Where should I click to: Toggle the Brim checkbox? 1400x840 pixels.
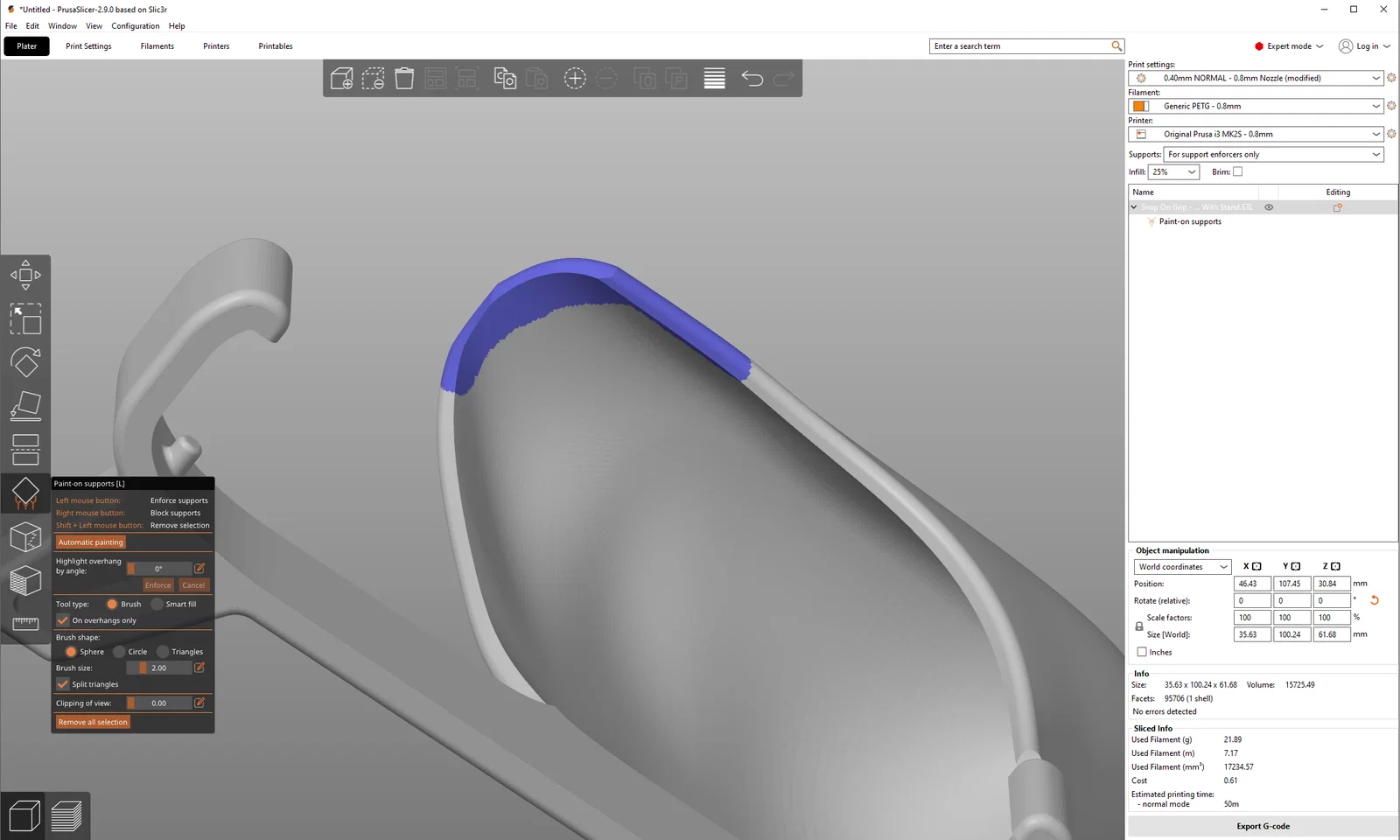1237,171
